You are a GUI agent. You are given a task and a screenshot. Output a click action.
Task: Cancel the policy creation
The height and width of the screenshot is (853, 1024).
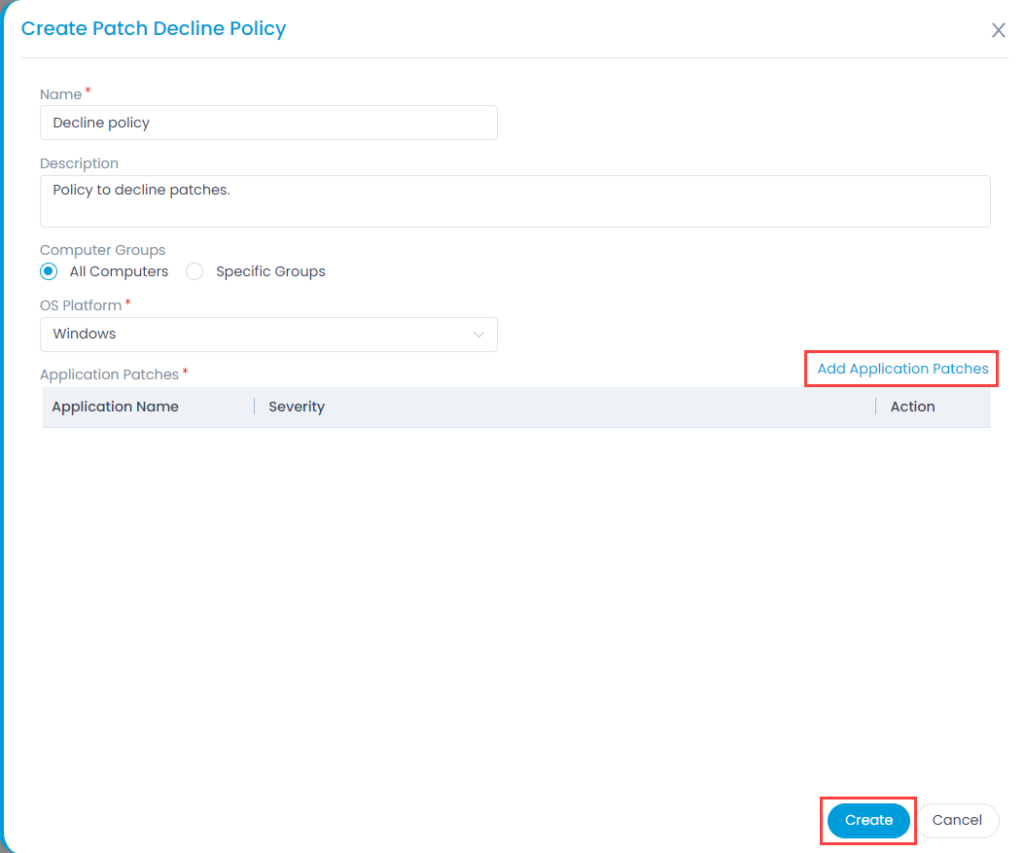pos(957,820)
